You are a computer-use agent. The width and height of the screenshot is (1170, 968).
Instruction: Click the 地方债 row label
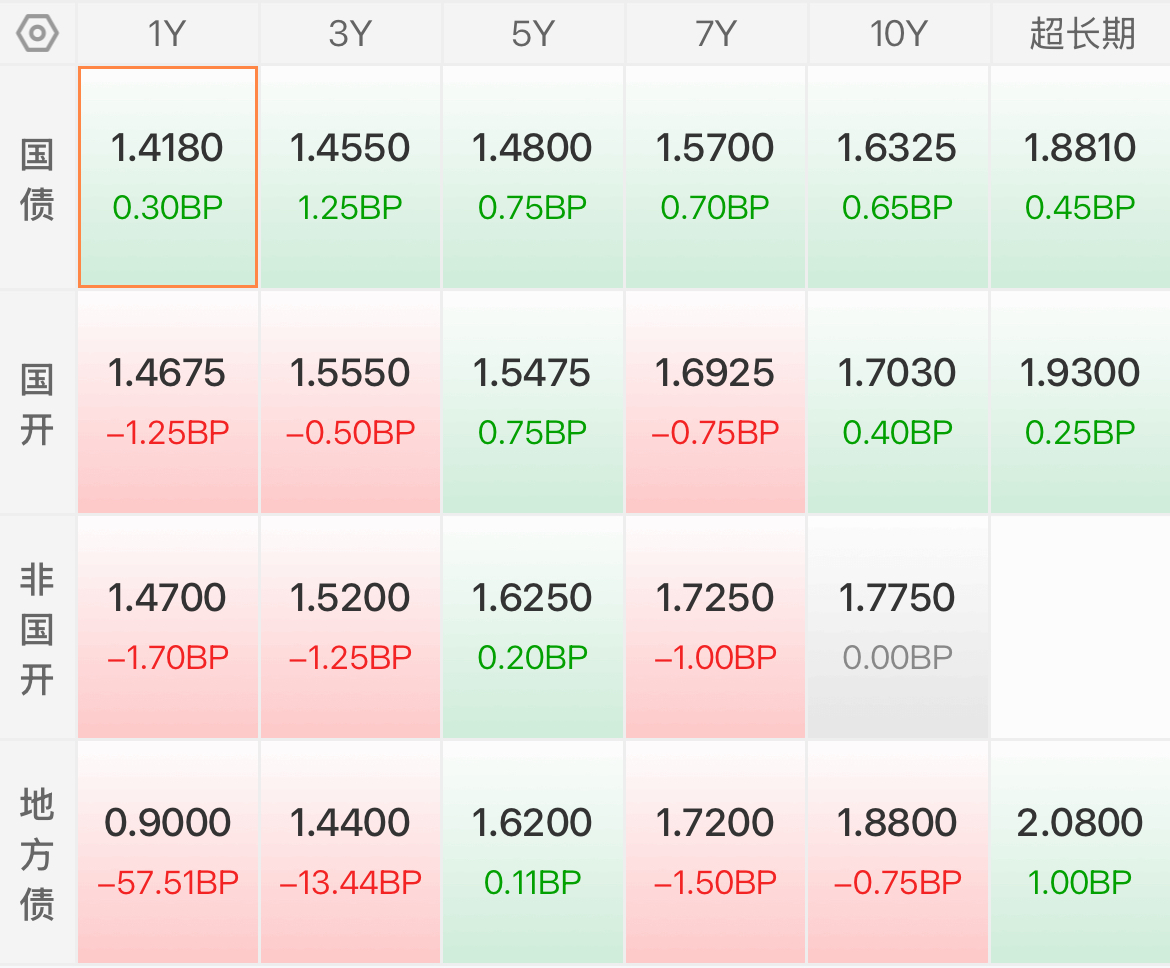(x=37, y=853)
